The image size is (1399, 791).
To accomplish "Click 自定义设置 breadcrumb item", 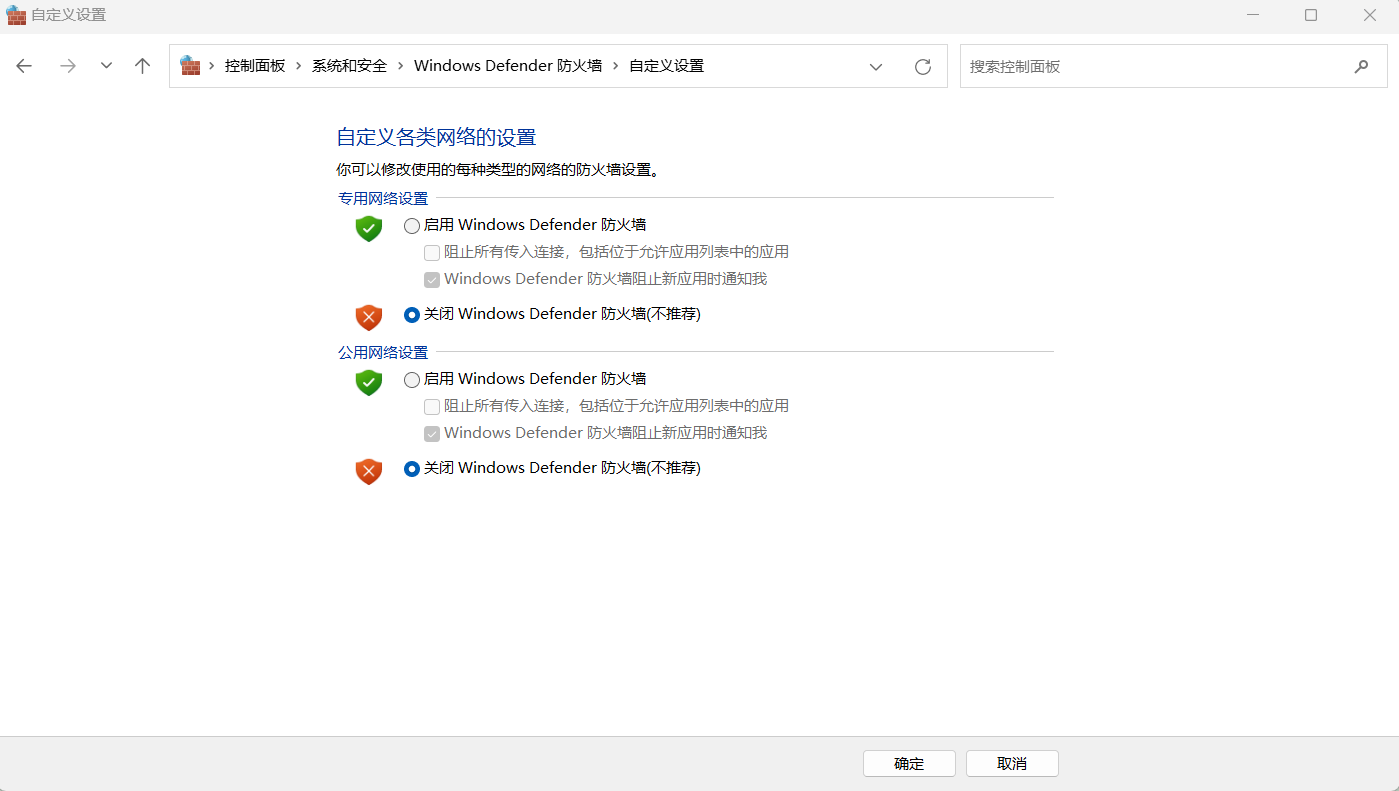I will (666, 66).
